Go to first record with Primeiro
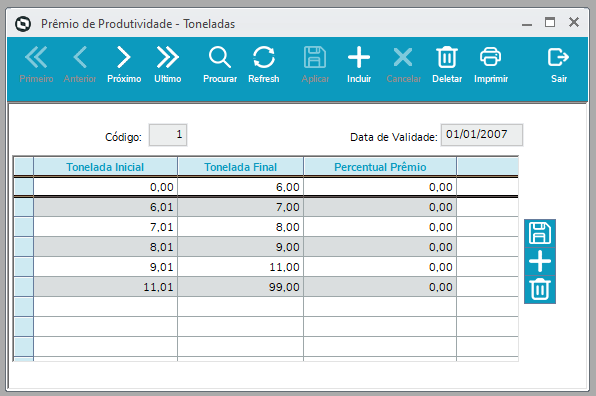The height and width of the screenshot is (396, 596). (x=36, y=64)
